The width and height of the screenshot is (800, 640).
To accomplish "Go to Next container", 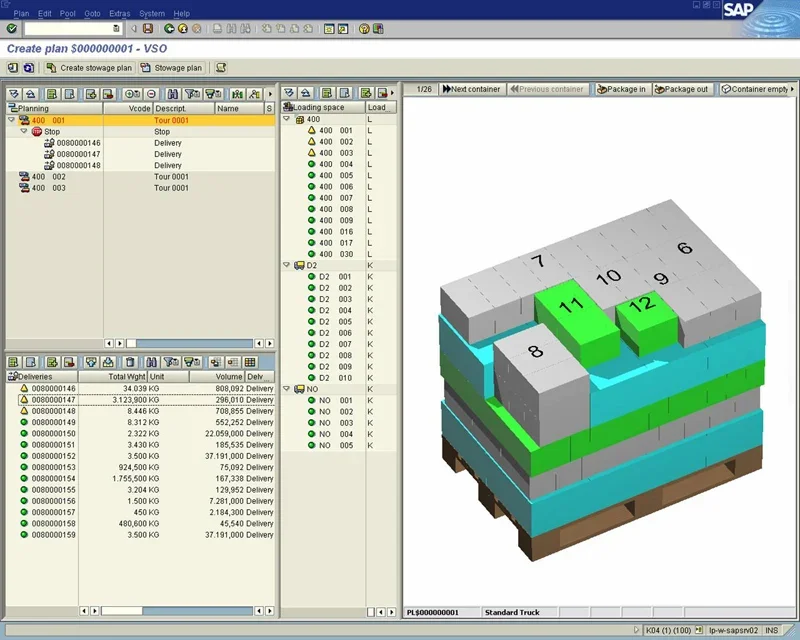I will point(470,89).
